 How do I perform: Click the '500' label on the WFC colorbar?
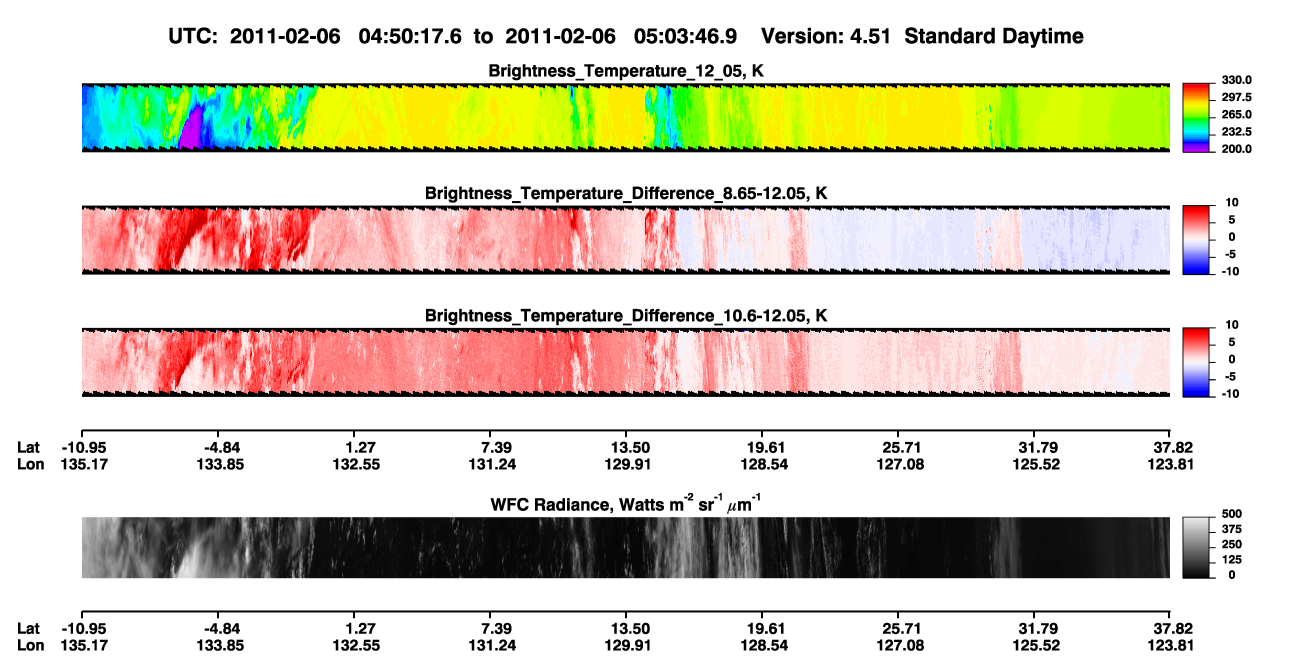[1230, 514]
